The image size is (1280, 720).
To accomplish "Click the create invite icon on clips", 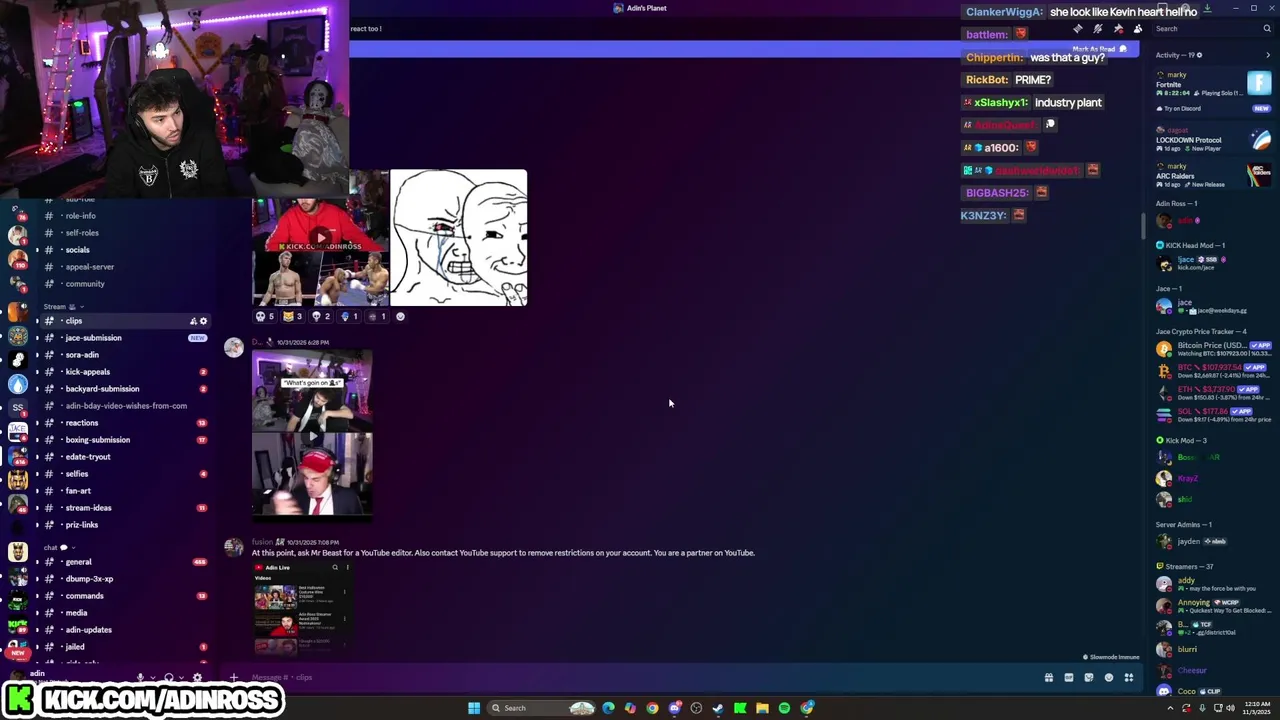I will [193, 321].
